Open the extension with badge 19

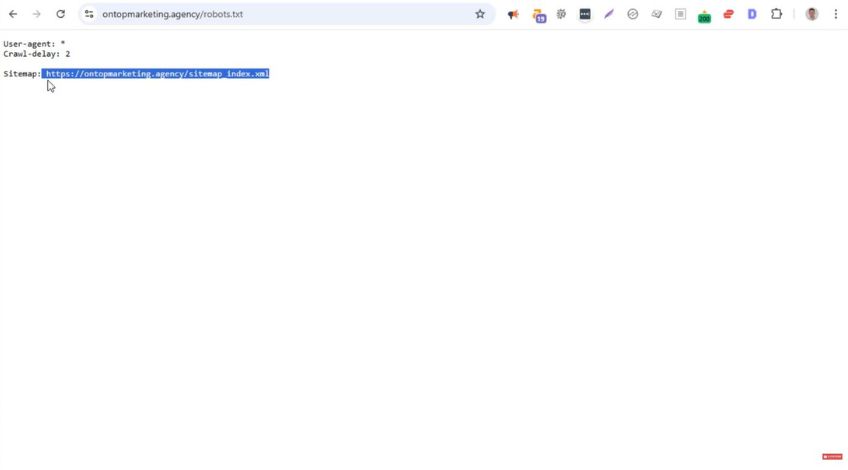click(539, 15)
